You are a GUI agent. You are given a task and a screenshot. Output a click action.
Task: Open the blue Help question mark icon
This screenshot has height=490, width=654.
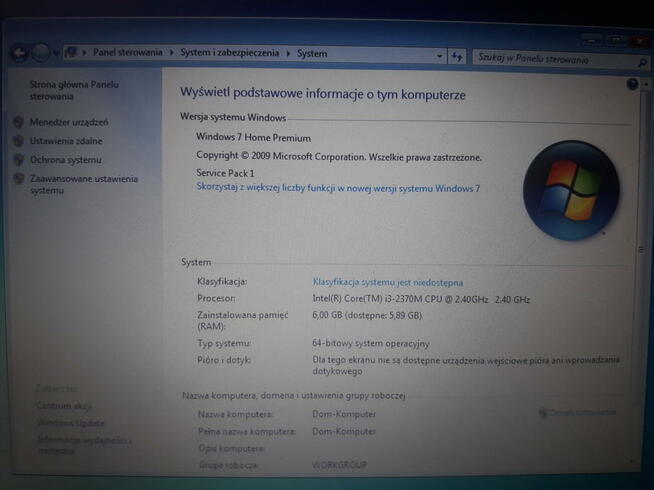coord(632,85)
